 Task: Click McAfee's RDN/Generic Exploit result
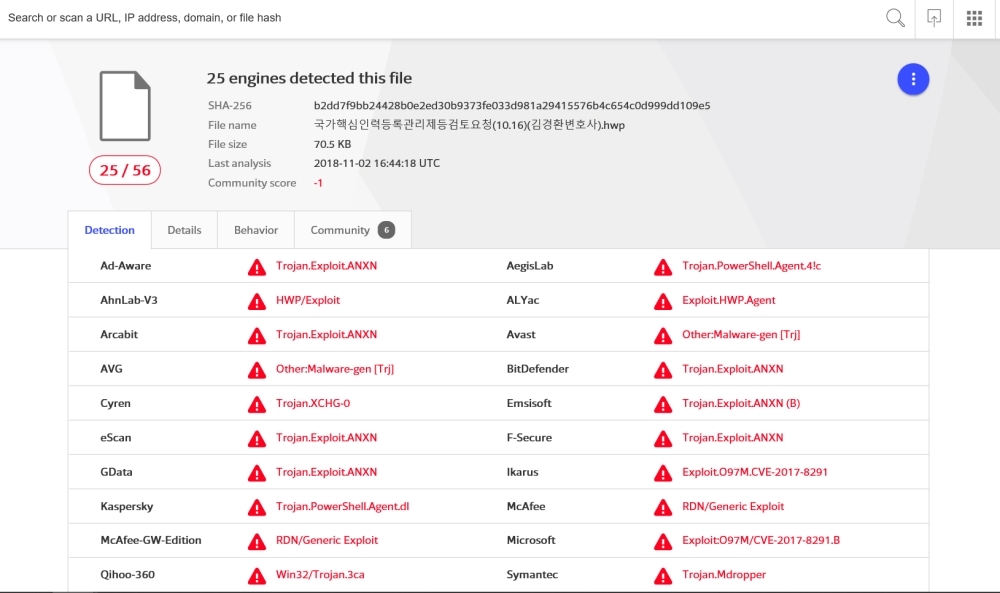tap(733, 507)
